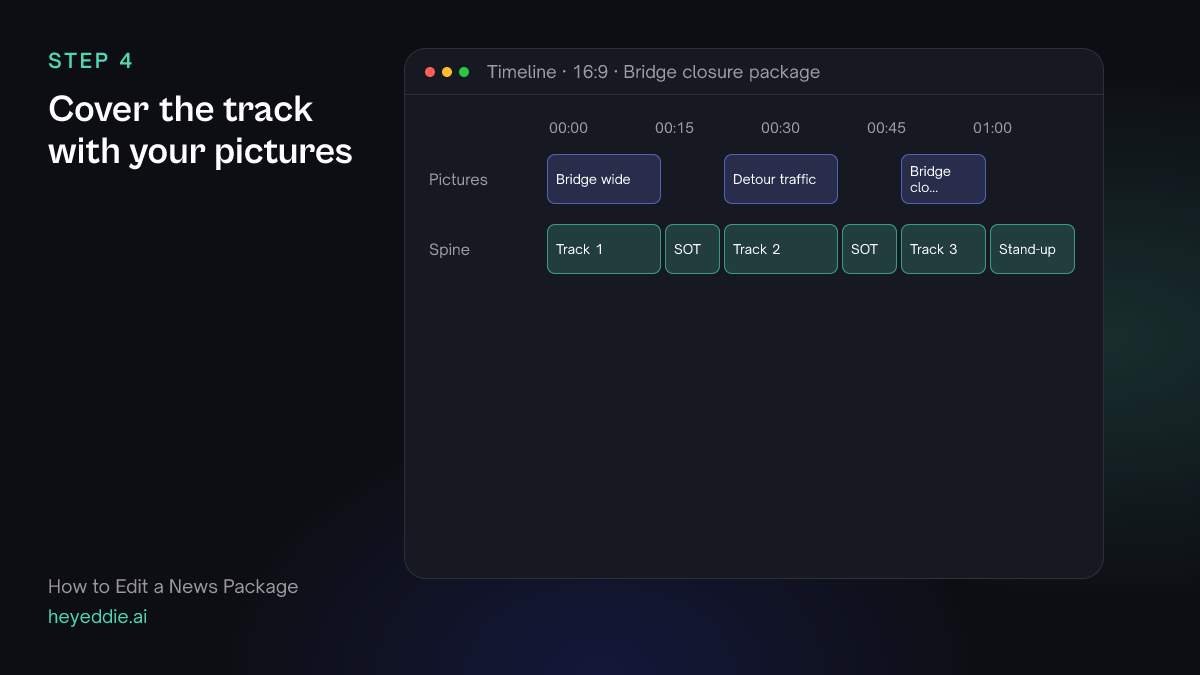Click the red close window button
Image resolution: width=1200 pixels, height=675 pixels.
430,72
